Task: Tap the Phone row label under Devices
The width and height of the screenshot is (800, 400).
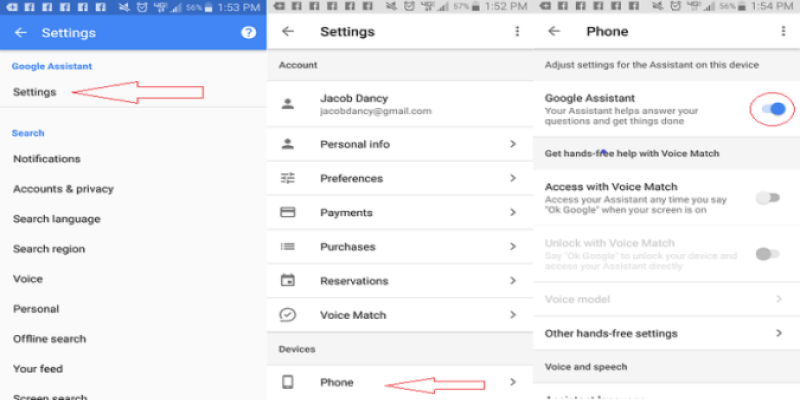Action: [x=336, y=383]
